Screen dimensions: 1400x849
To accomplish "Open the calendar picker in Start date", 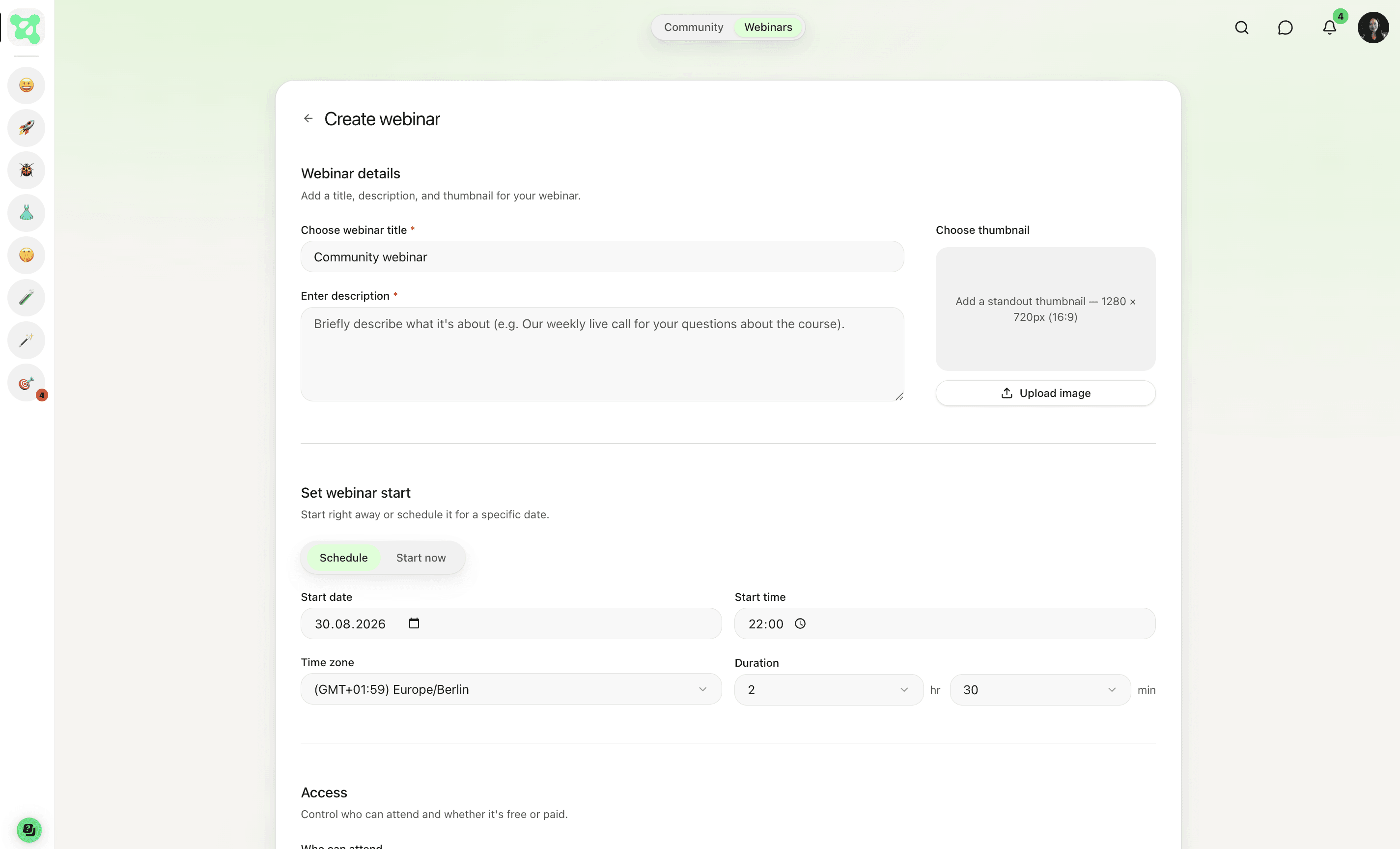I will tap(414, 623).
